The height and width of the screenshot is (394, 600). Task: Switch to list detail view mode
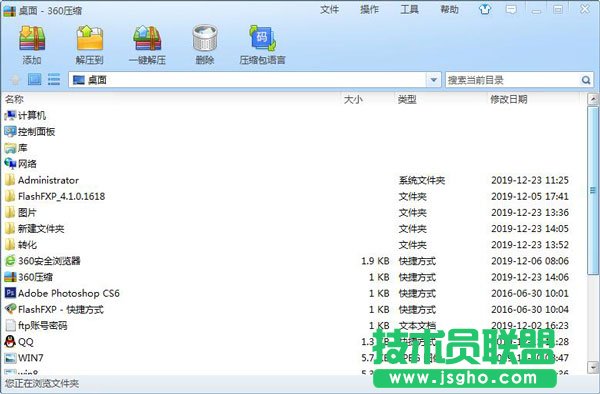(x=54, y=80)
